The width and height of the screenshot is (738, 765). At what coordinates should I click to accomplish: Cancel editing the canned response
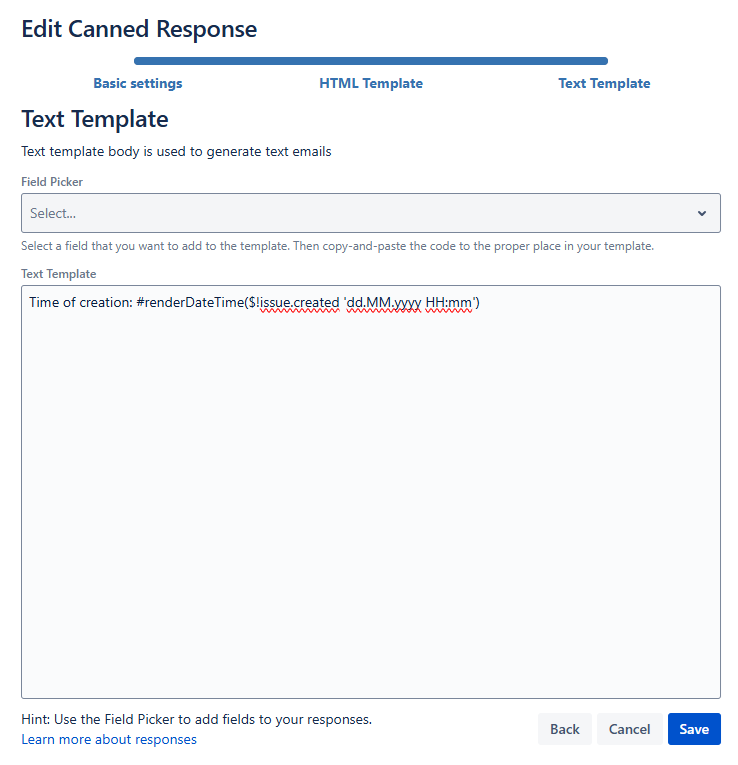point(629,729)
